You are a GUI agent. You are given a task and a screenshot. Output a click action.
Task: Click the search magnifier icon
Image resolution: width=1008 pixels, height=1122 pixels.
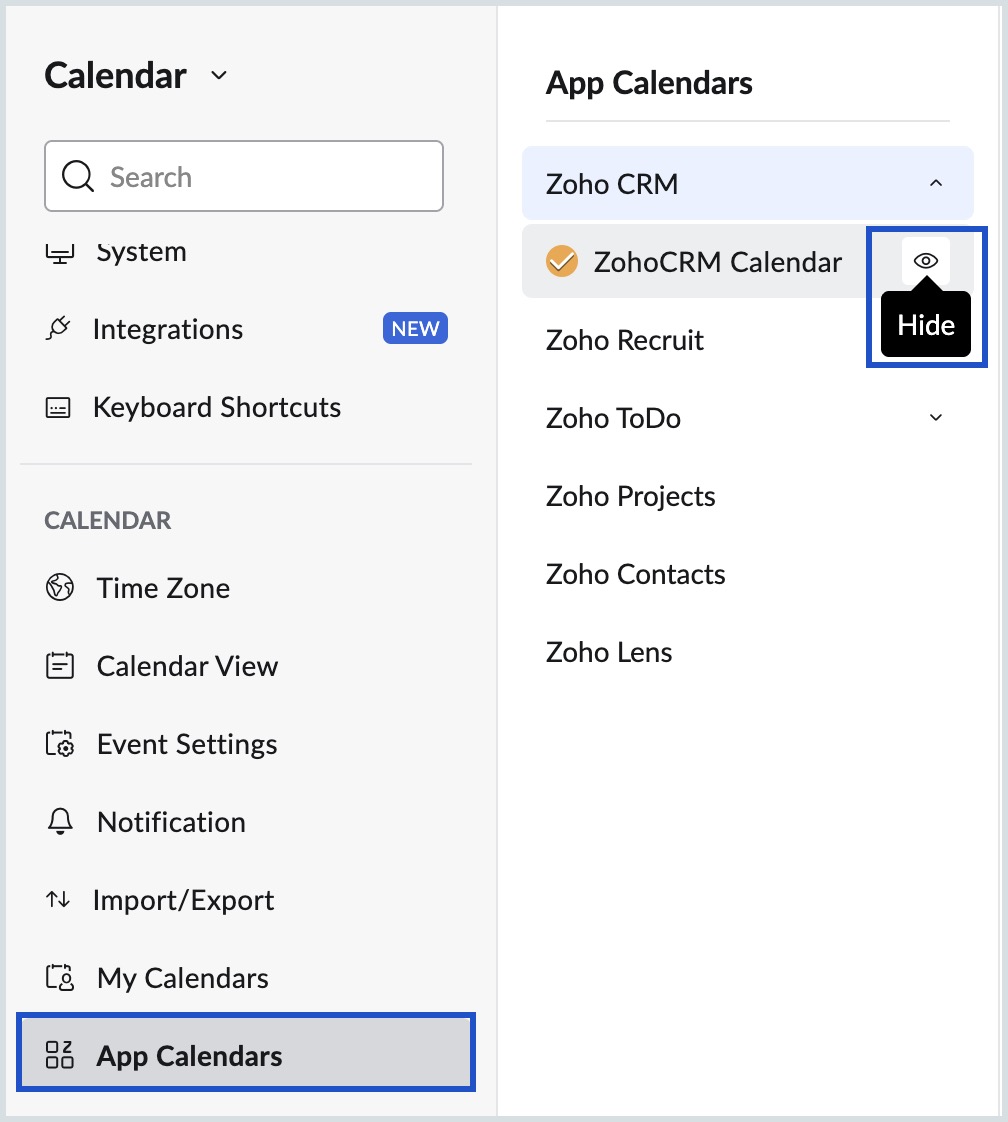pos(78,176)
